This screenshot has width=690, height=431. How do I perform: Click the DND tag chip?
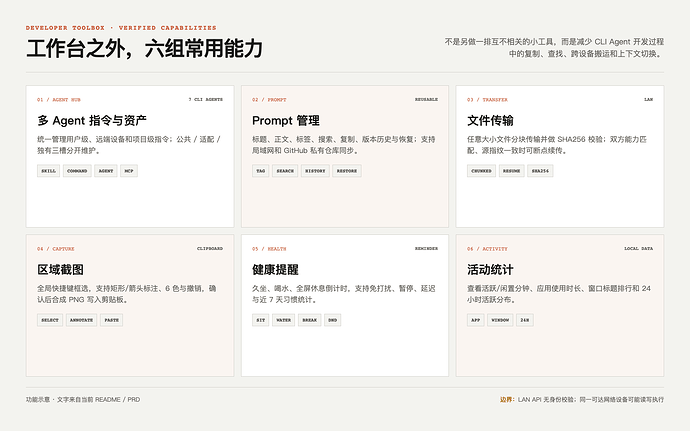pyautogui.click(x=332, y=320)
